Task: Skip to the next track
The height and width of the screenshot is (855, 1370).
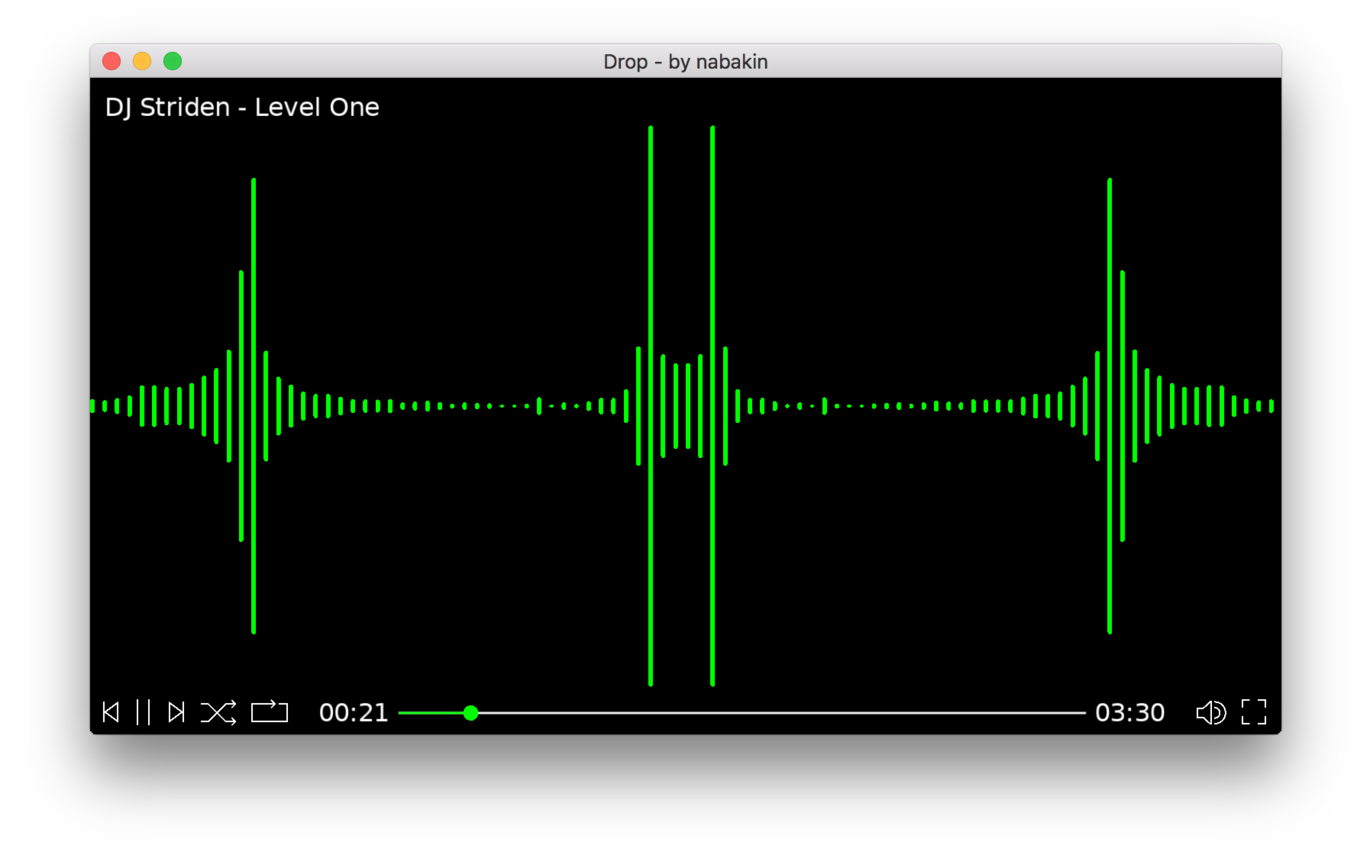Action: (176, 712)
